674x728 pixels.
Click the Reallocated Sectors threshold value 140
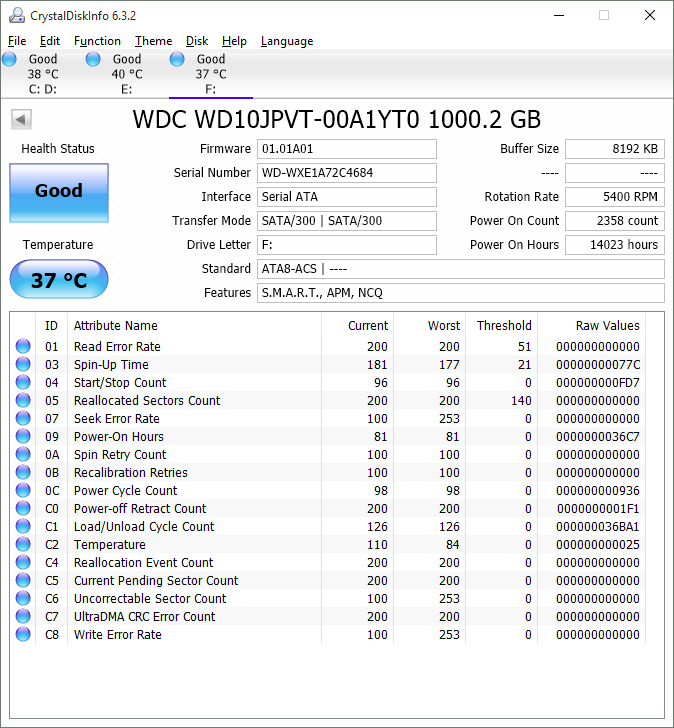pyautogui.click(x=521, y=400)
